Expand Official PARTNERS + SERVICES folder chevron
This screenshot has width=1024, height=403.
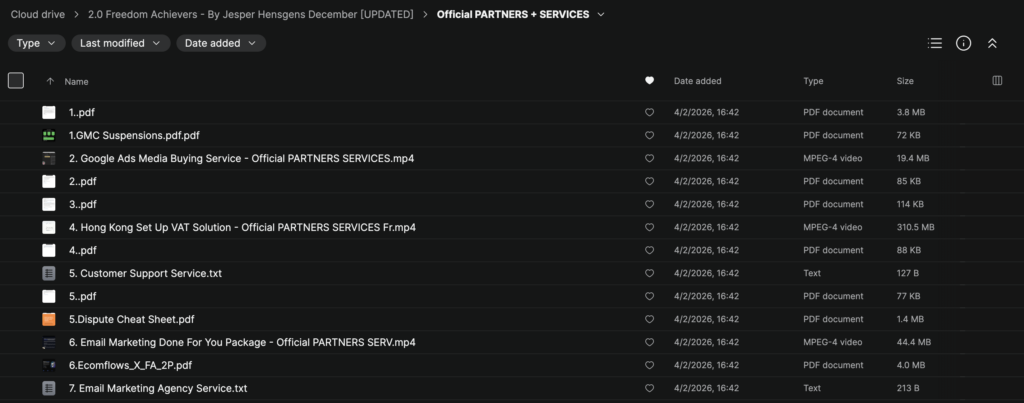601,14
